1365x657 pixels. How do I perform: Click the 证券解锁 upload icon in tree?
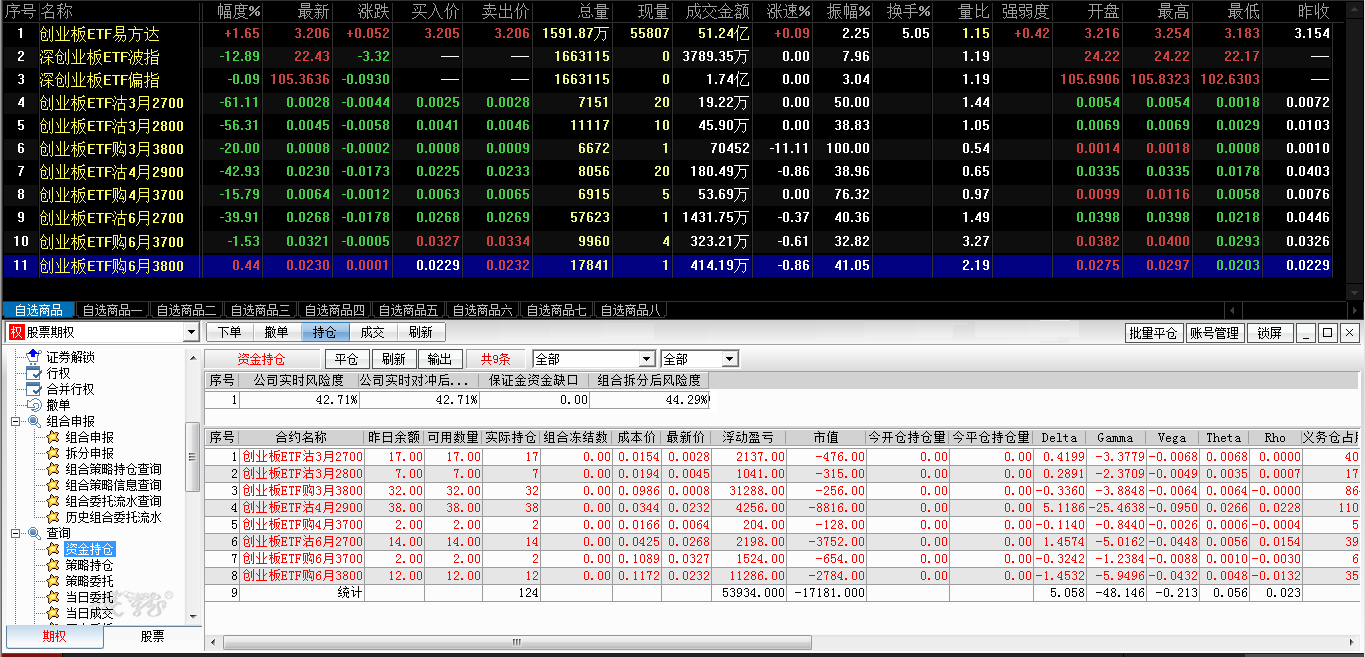pyautogui.click(x=34, y=357)
